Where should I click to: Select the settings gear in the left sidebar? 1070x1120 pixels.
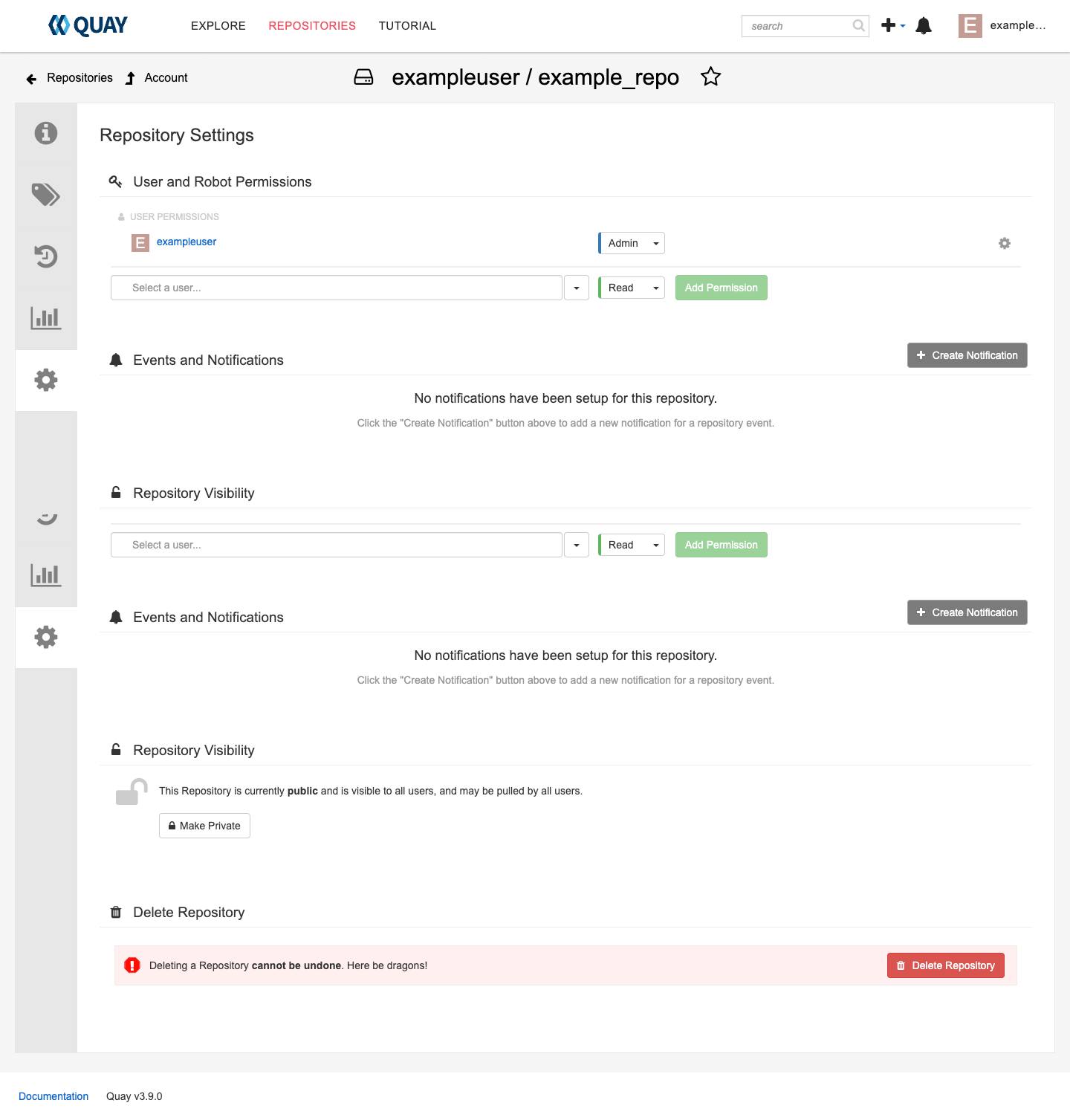tap(46, 379)
